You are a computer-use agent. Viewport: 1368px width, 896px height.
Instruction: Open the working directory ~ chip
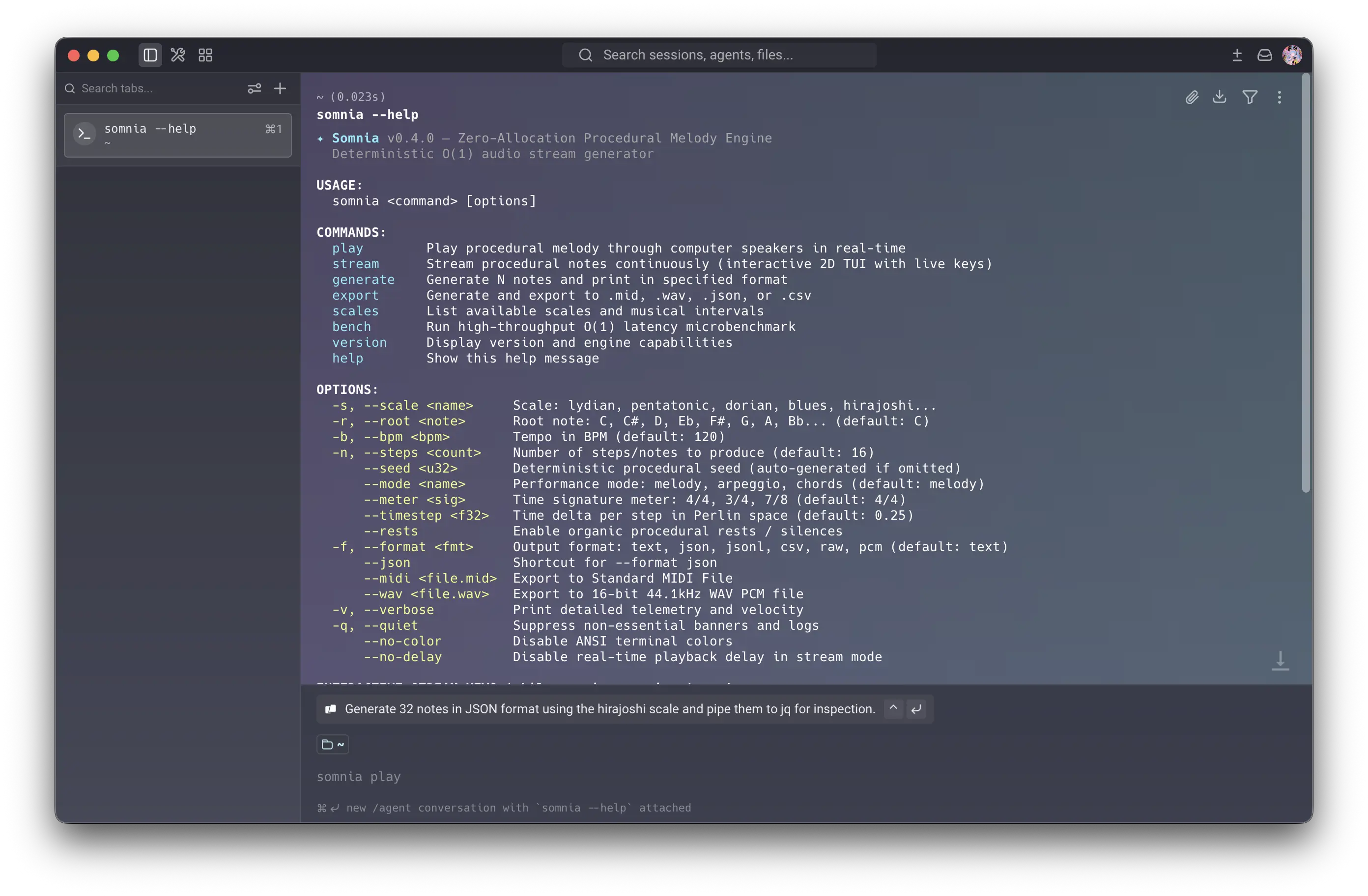click(x=332, y=744)
